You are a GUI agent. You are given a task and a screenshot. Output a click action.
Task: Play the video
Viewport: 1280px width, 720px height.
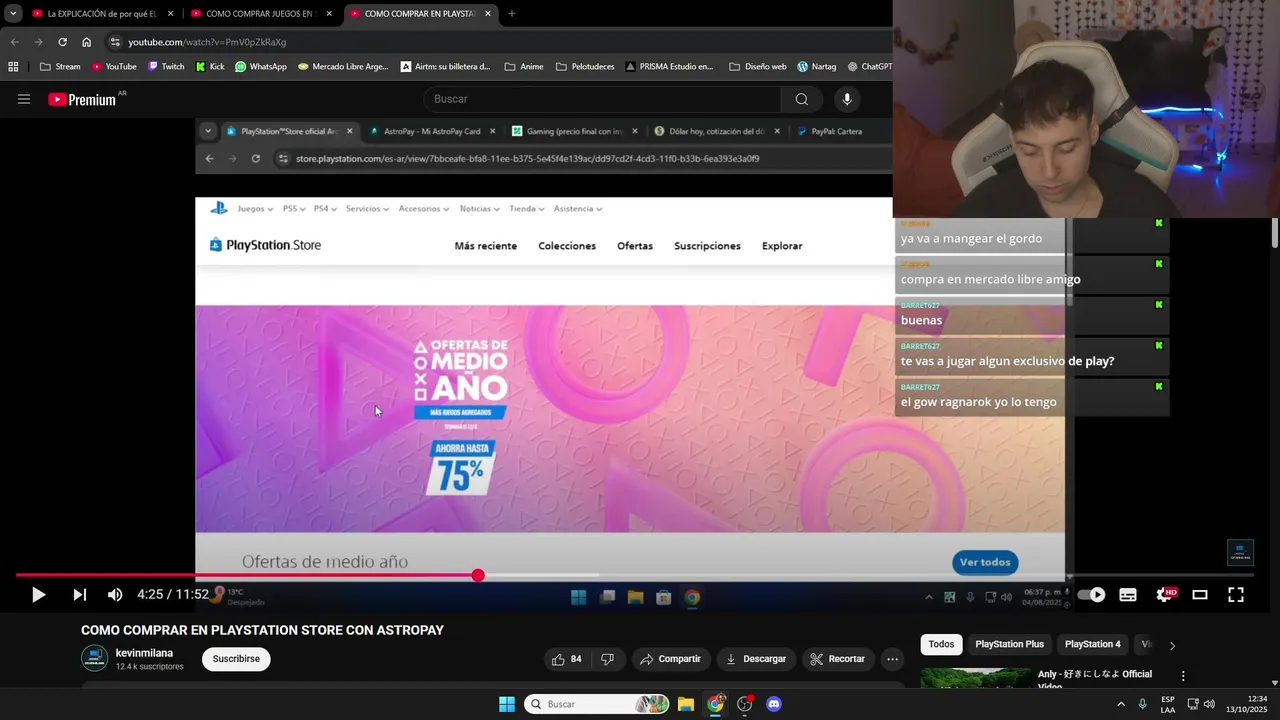coord(38,595)
